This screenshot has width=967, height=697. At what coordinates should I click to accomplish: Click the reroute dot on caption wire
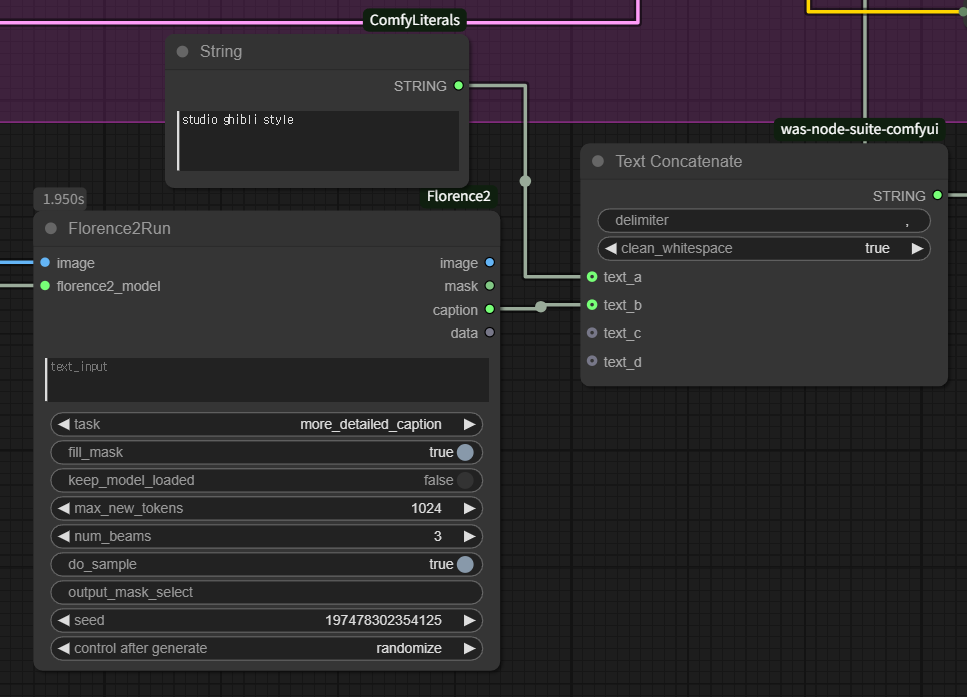click(x=541, y=307)
